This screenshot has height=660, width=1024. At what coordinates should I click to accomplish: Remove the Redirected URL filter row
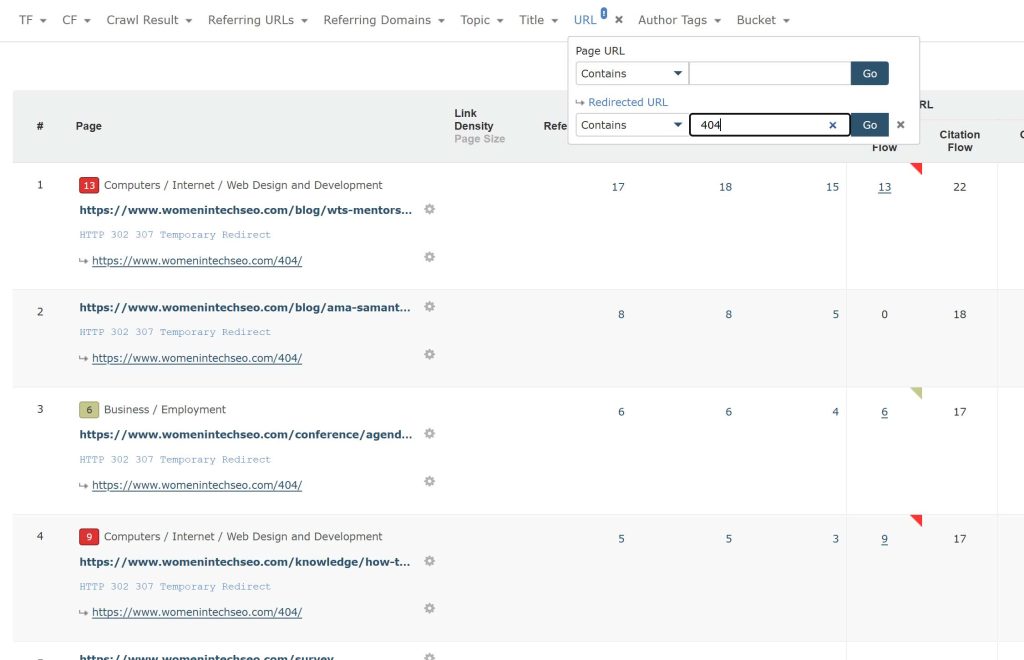pyautogui.click(x=901, y=125)
